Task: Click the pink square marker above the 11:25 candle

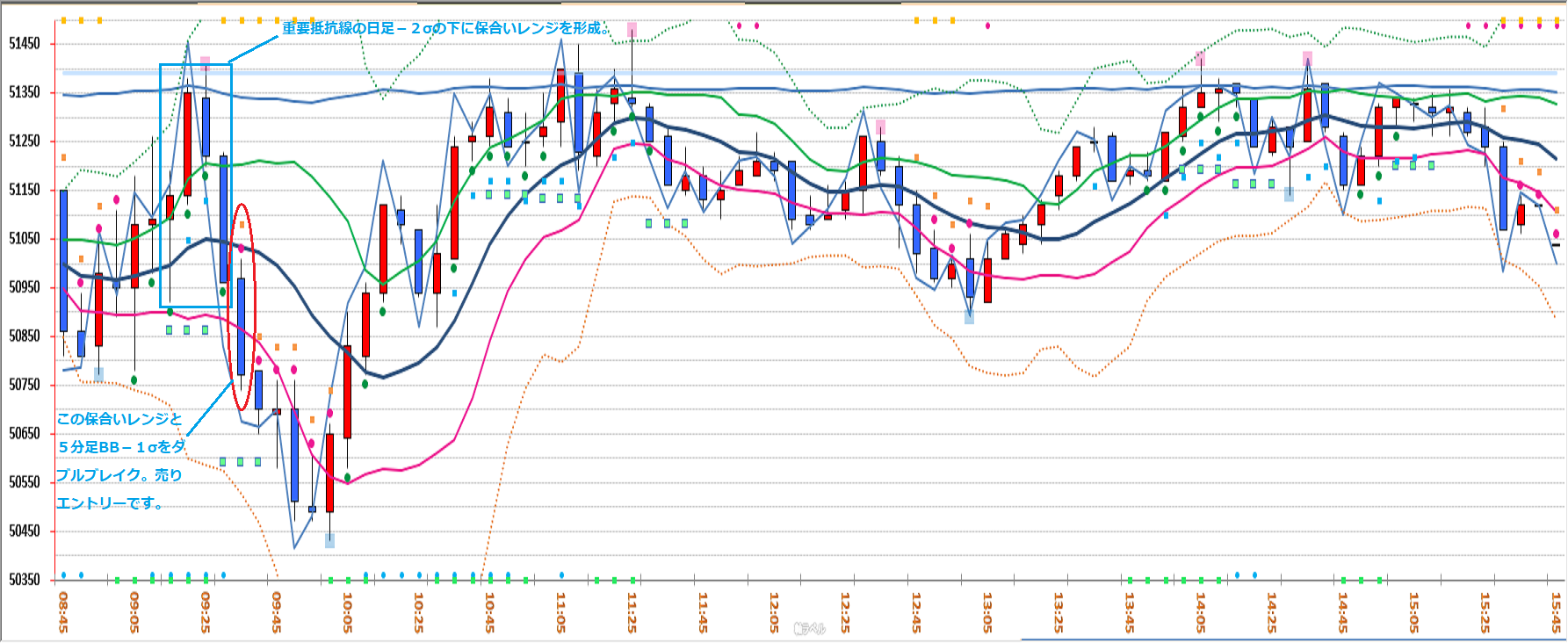Action: coord(632,30)
